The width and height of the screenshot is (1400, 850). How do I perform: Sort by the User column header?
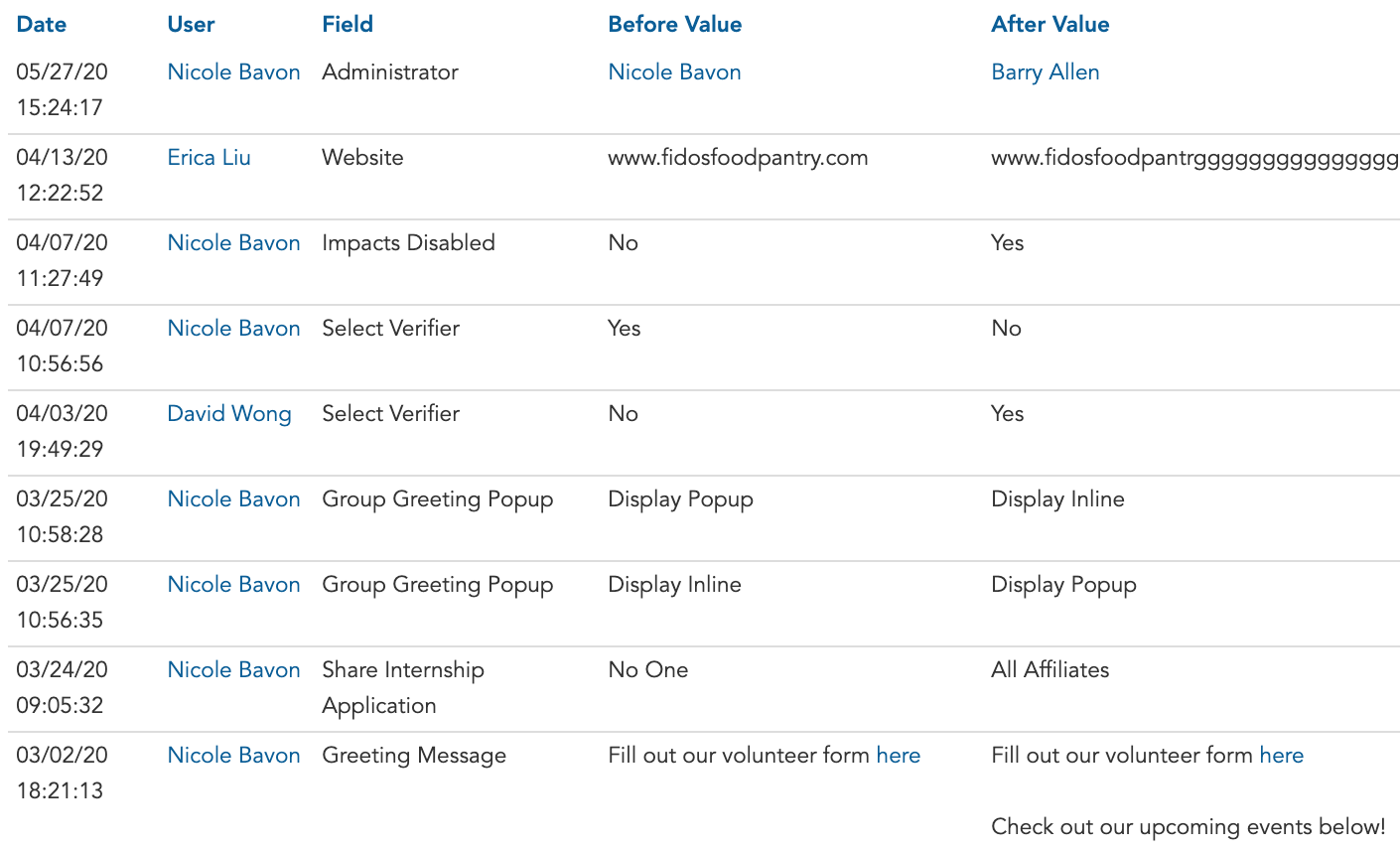point(191,24)
